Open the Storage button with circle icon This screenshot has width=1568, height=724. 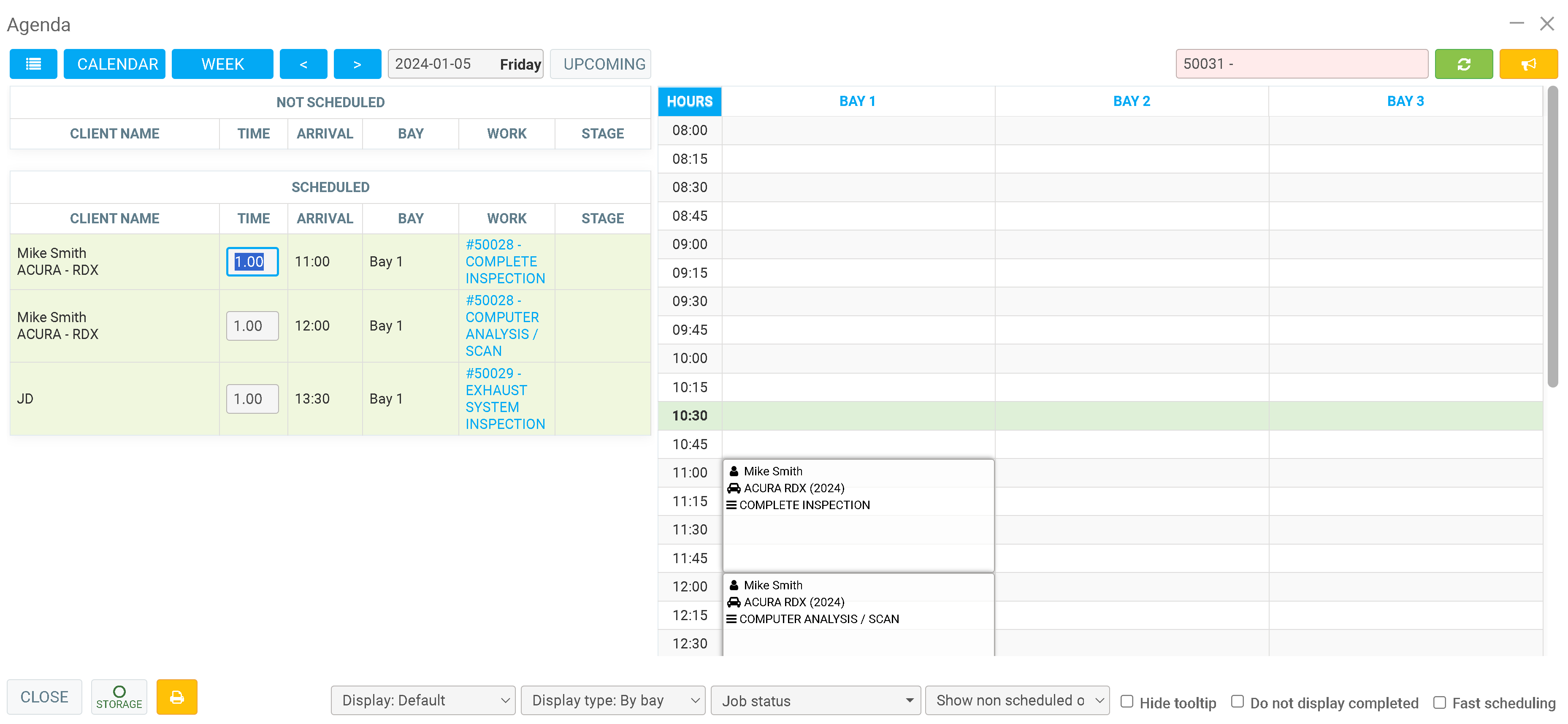[119, 697]
